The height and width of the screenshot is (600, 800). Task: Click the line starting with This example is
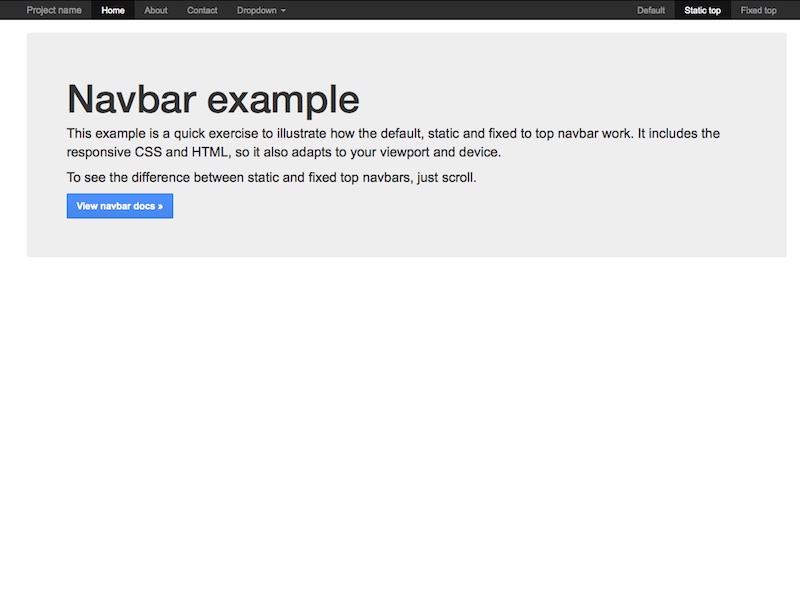click(392, 133)
